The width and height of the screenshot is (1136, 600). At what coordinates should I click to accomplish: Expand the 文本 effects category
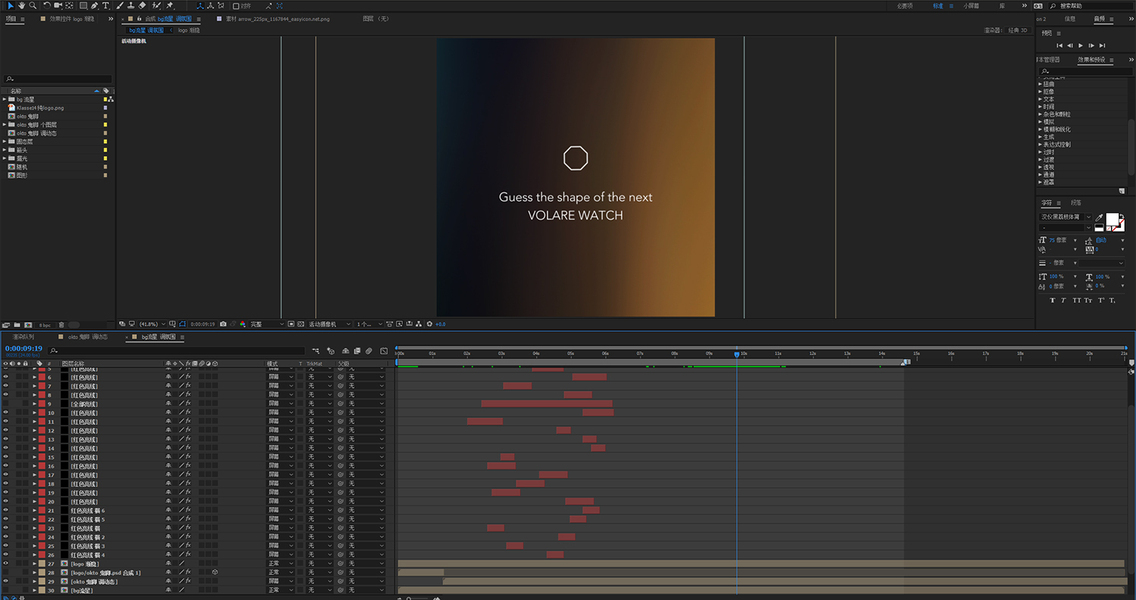(1040, 99)
